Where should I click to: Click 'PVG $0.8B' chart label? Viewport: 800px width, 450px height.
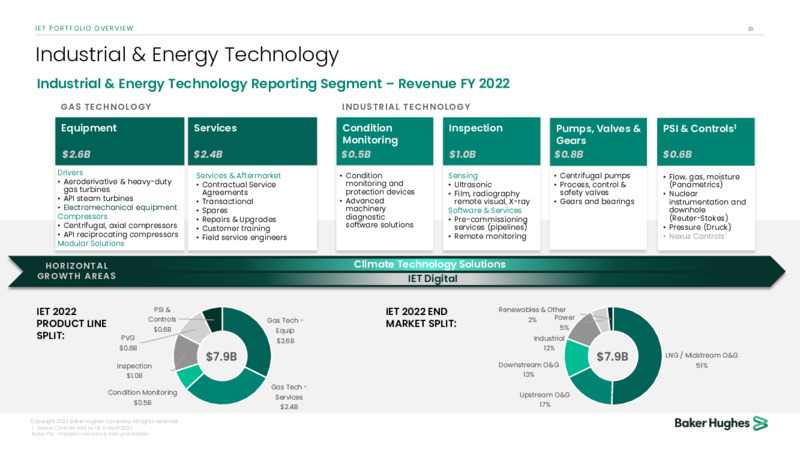(128, 343)
